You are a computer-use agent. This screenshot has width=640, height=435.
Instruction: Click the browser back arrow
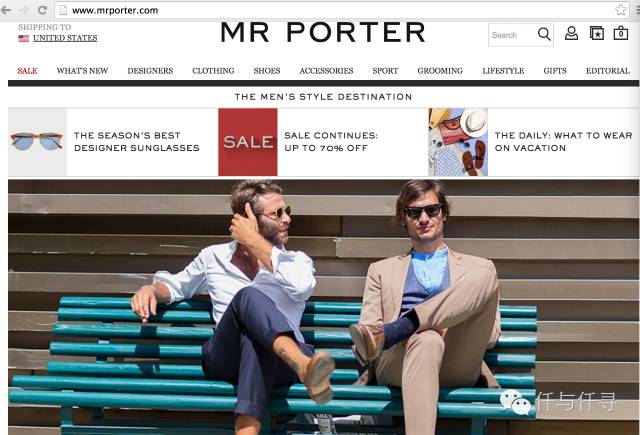(x=6, y=10)
